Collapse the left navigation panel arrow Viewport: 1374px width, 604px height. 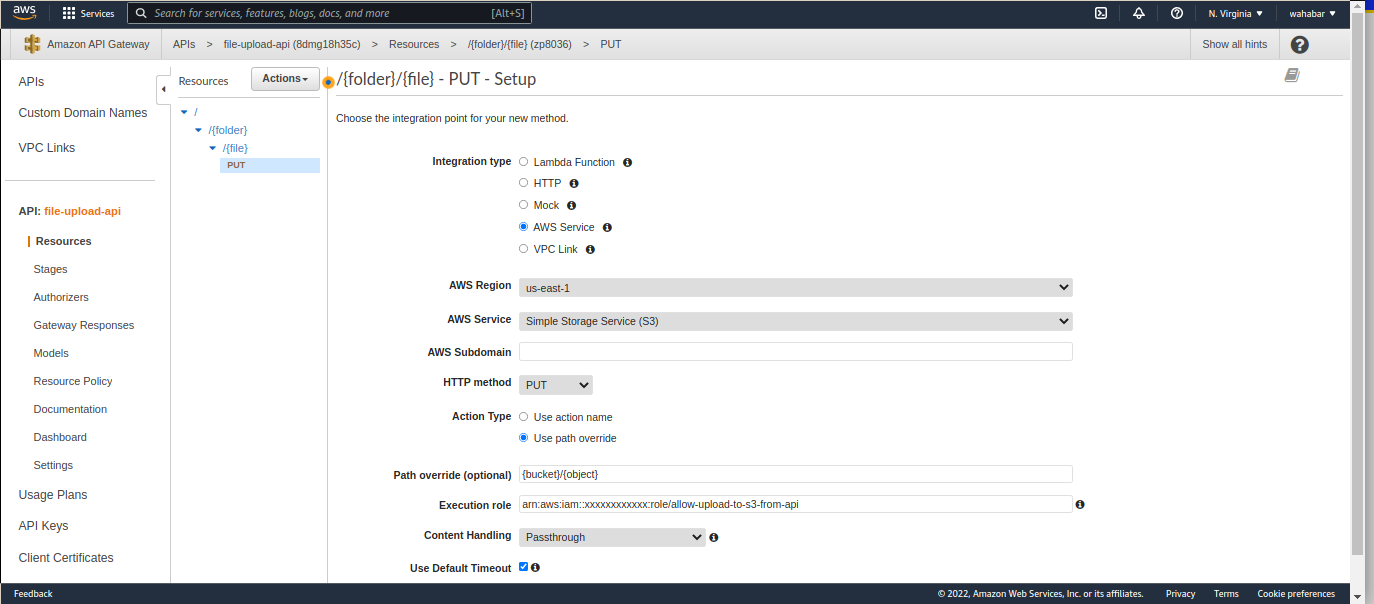coord(163,89)
